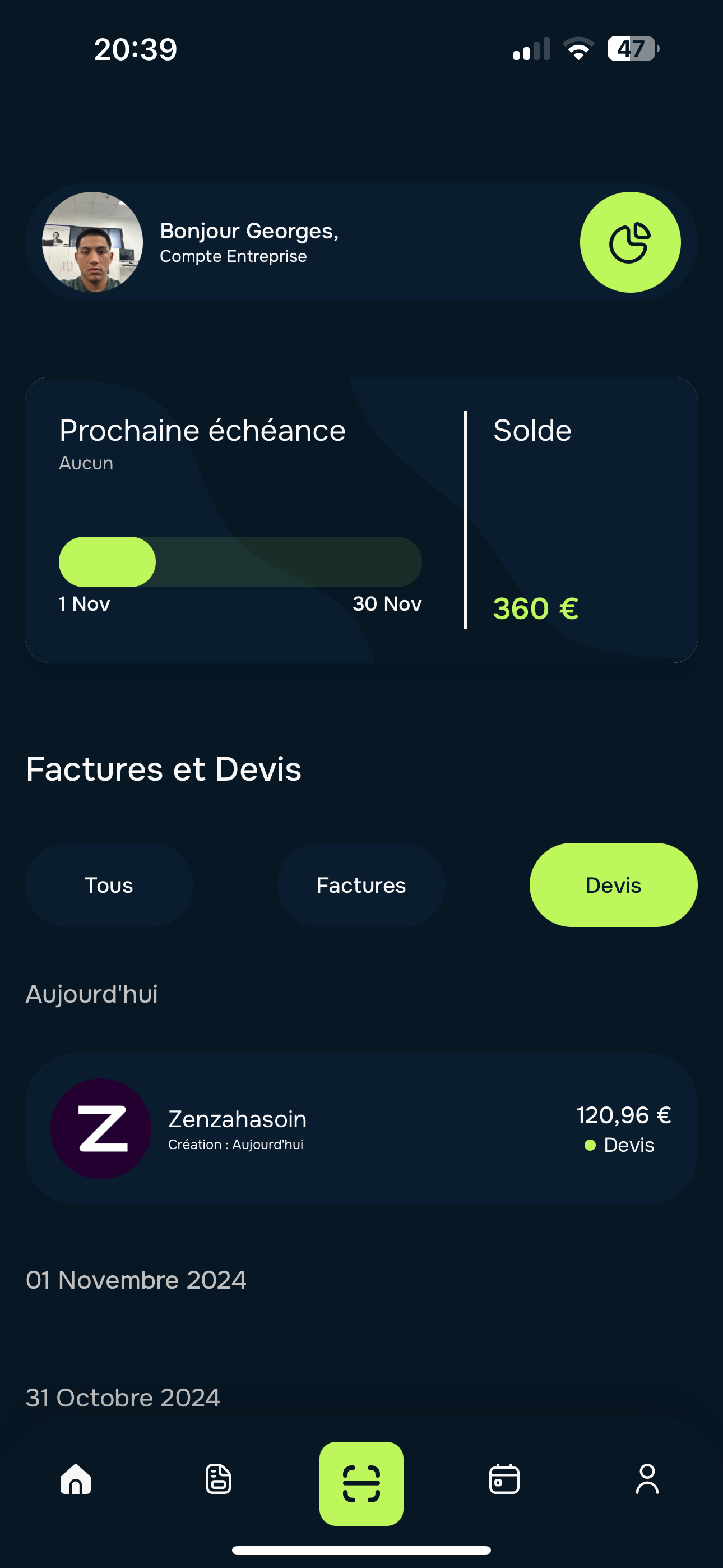This screenshot has height=1568, width=723.
Task: Tap the Prochaine échéance heading
Action: [x=203, y=431]
